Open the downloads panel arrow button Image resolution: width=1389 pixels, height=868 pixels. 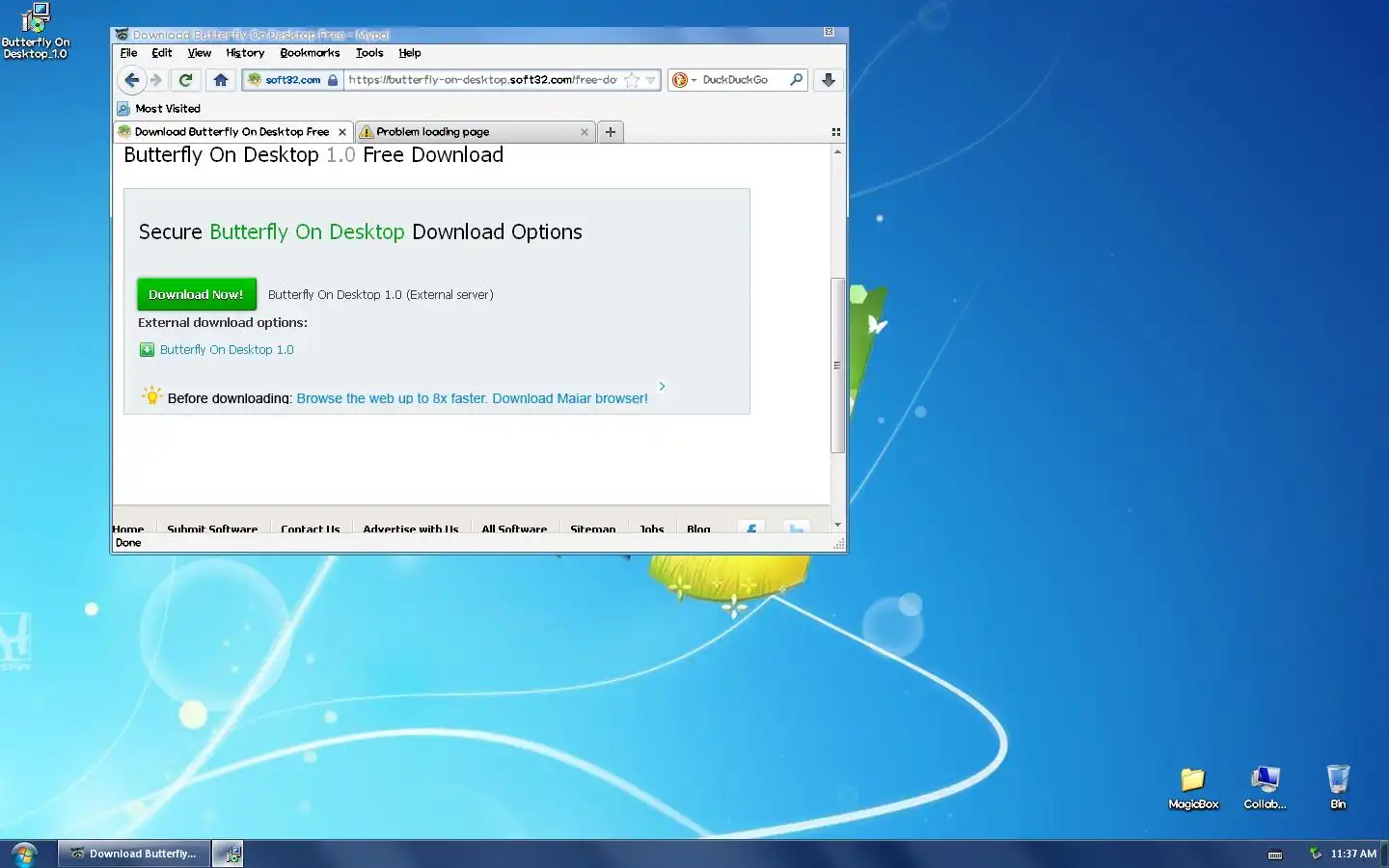tap(829, 80)
